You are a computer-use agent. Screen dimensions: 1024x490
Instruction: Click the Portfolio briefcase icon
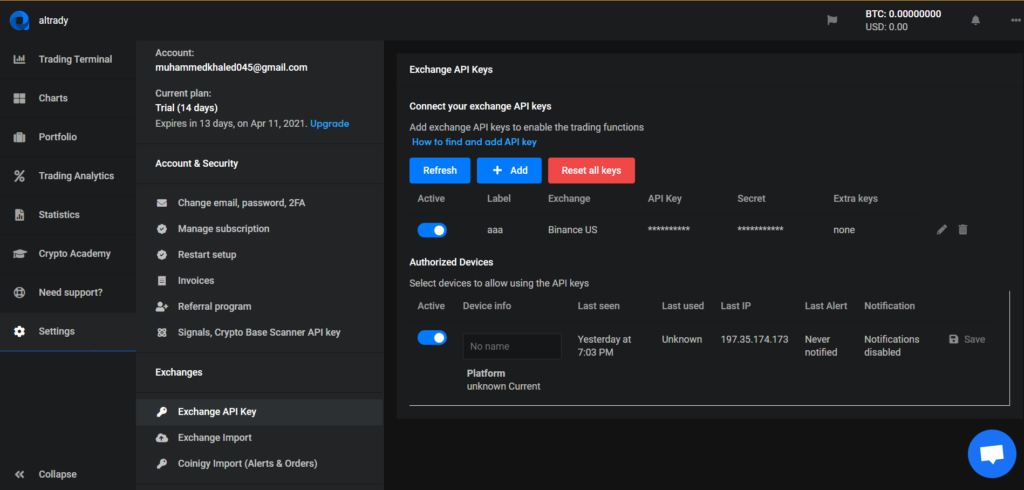pos(19,137)
